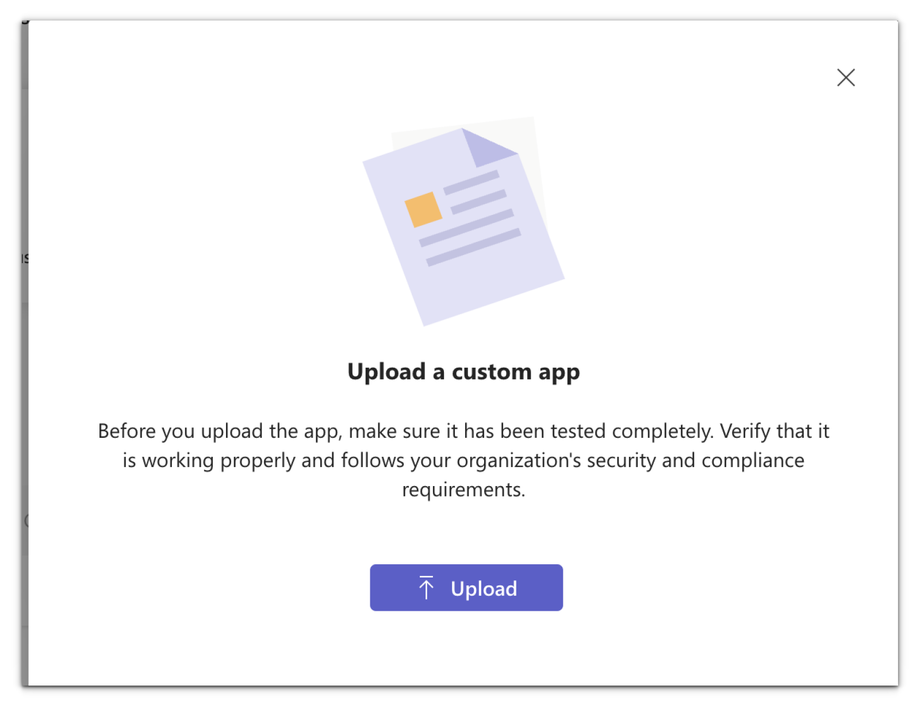Click the word 'requirements.' on the last line
Viewport: 920px width, 709px height.
coord(463,490)
